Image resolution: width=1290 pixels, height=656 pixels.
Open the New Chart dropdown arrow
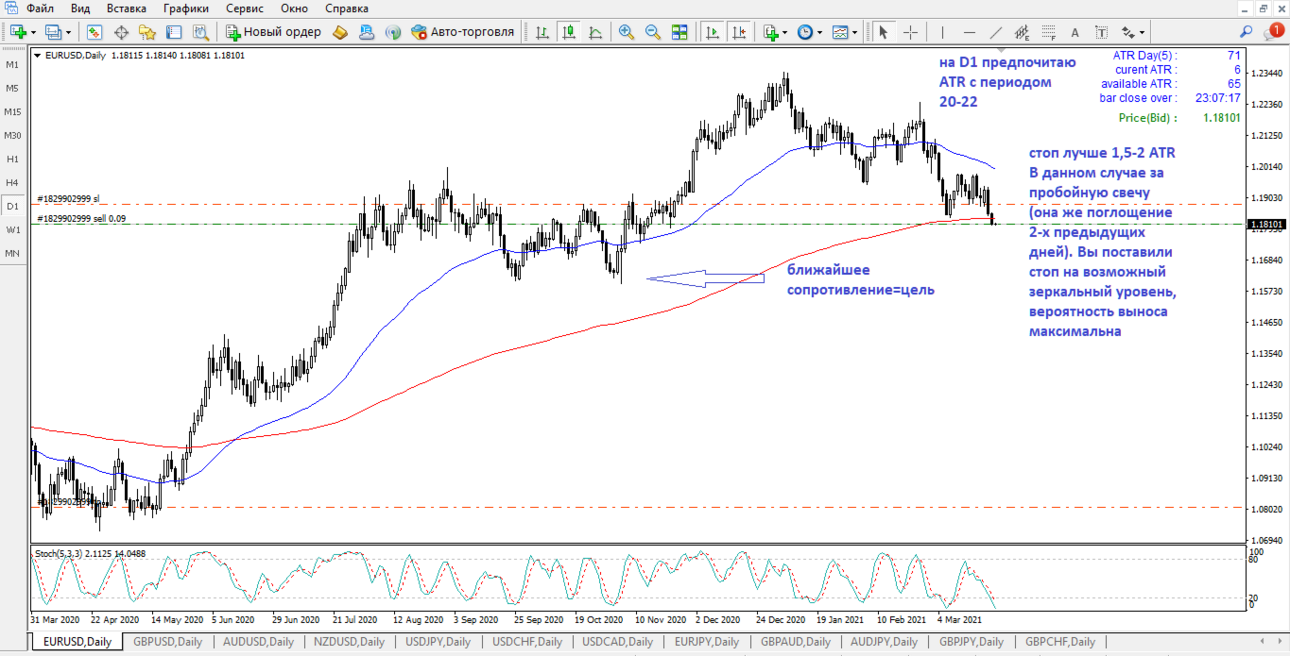(x=34, y=32)
